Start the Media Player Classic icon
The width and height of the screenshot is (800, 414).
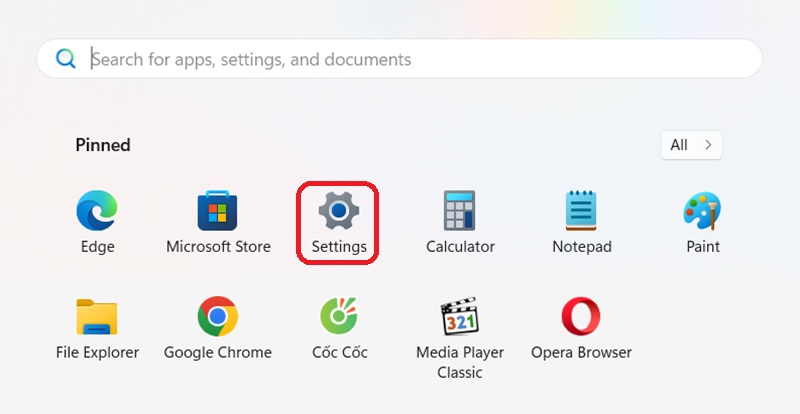pos(460,317)
